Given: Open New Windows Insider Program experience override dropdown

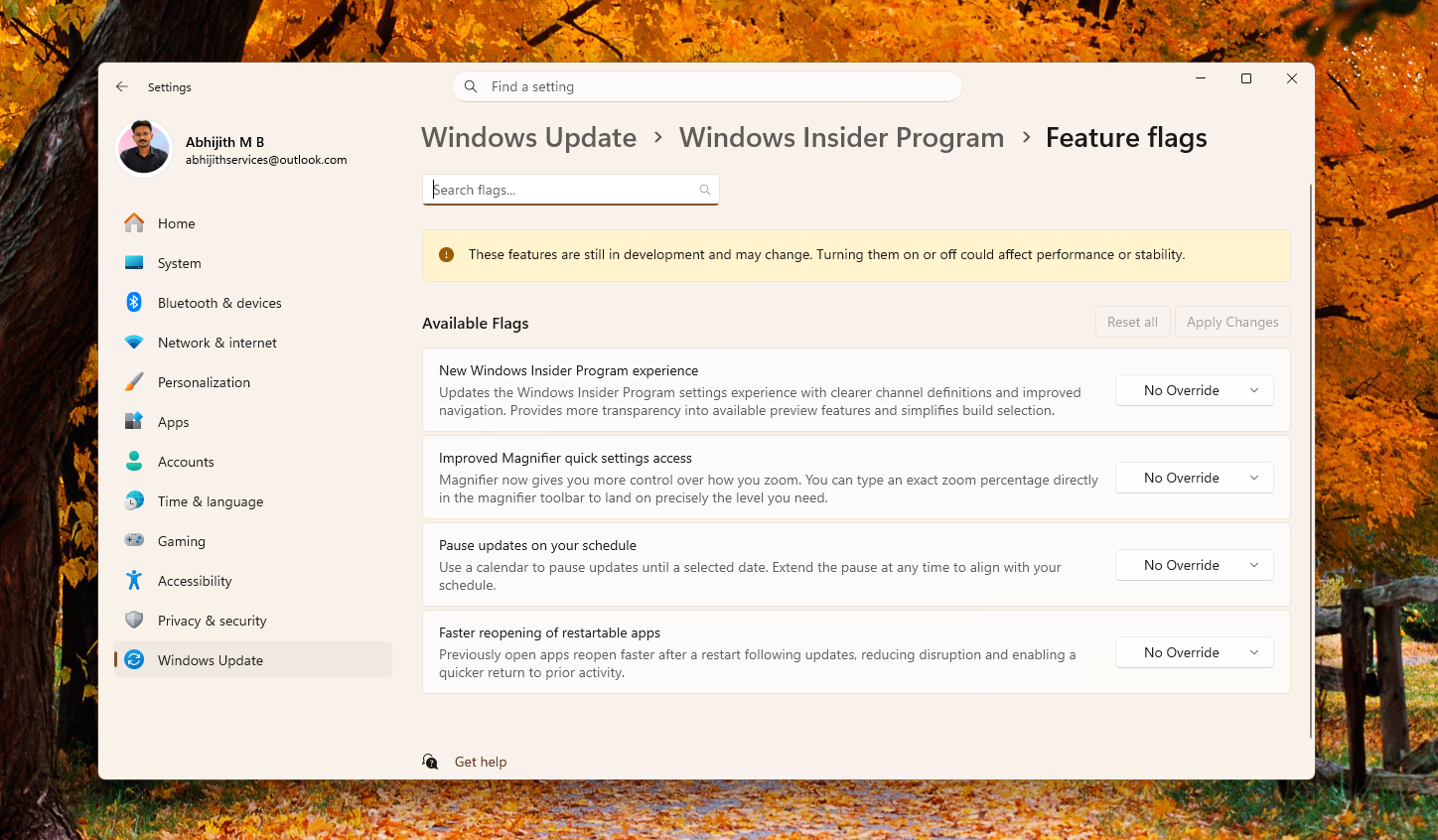Looking at the screenshot, I should (1194, 390).
